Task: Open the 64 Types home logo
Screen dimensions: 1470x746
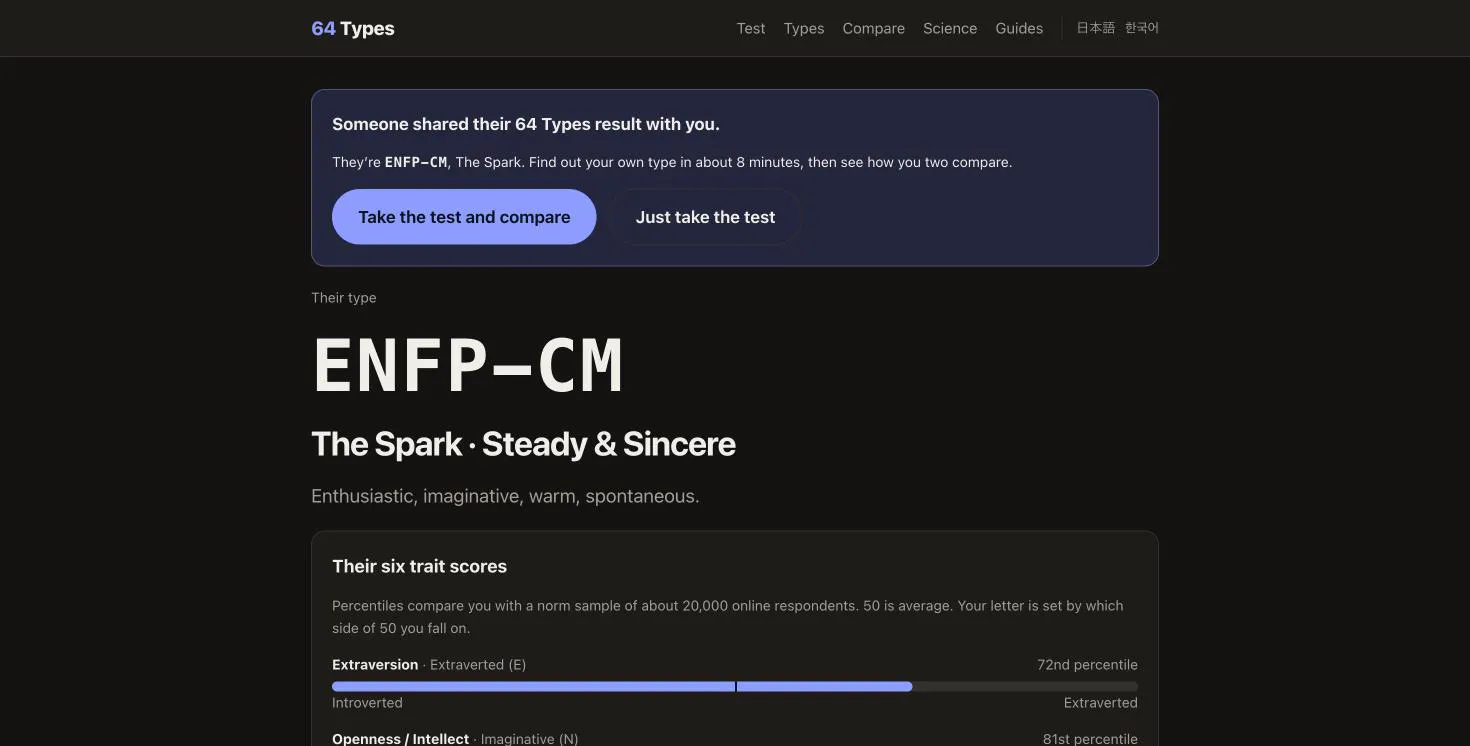Action: click(353, 28)
